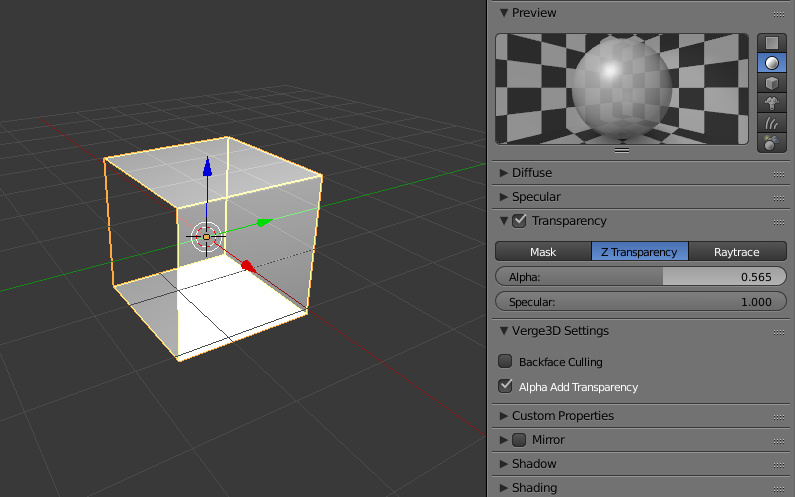Select the sphere preview type icon
Screen dimensions: 795x497
772,63
